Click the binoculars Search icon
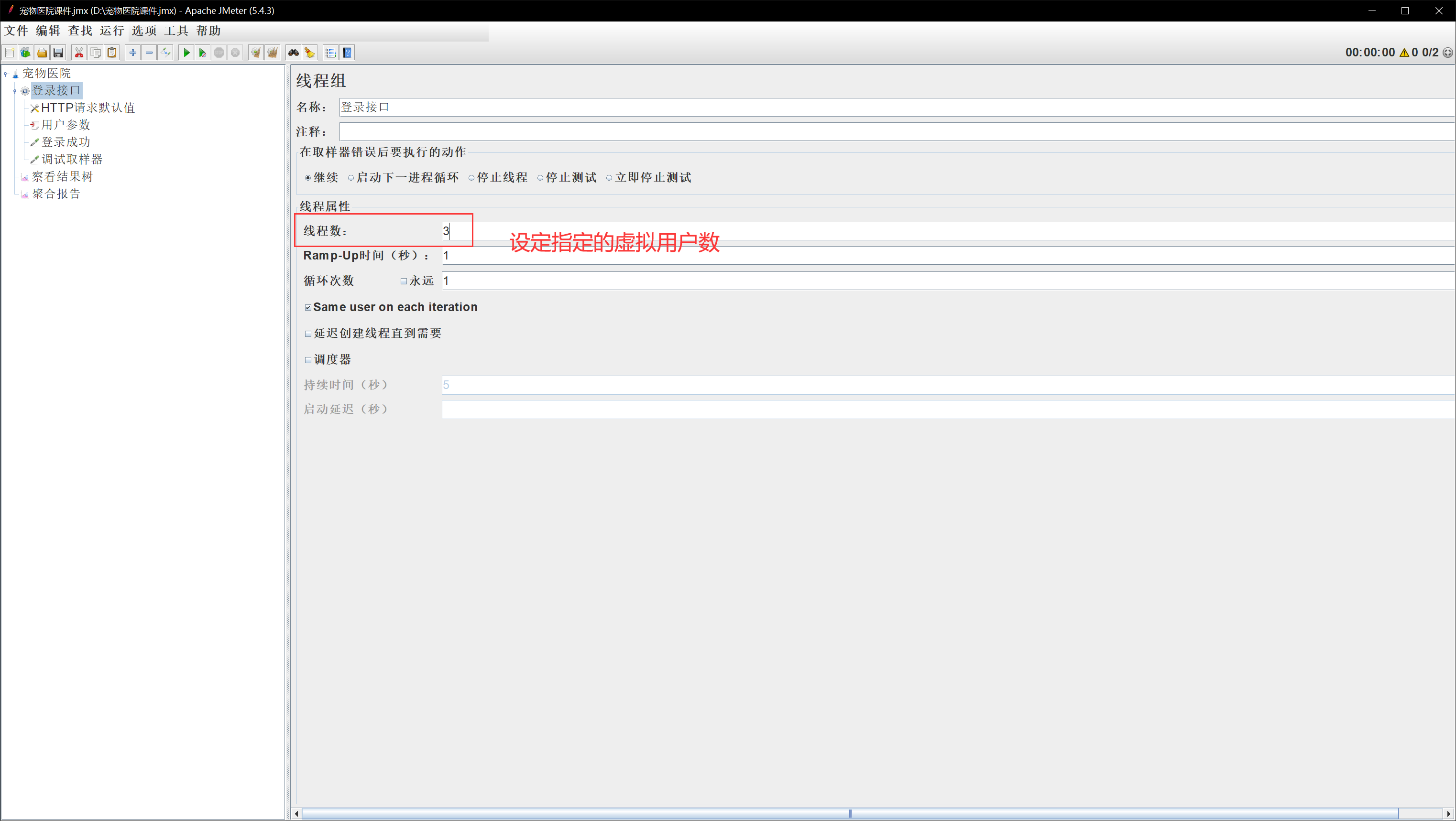Viewport: 1456px width, 821px height. tap(293, 53)
